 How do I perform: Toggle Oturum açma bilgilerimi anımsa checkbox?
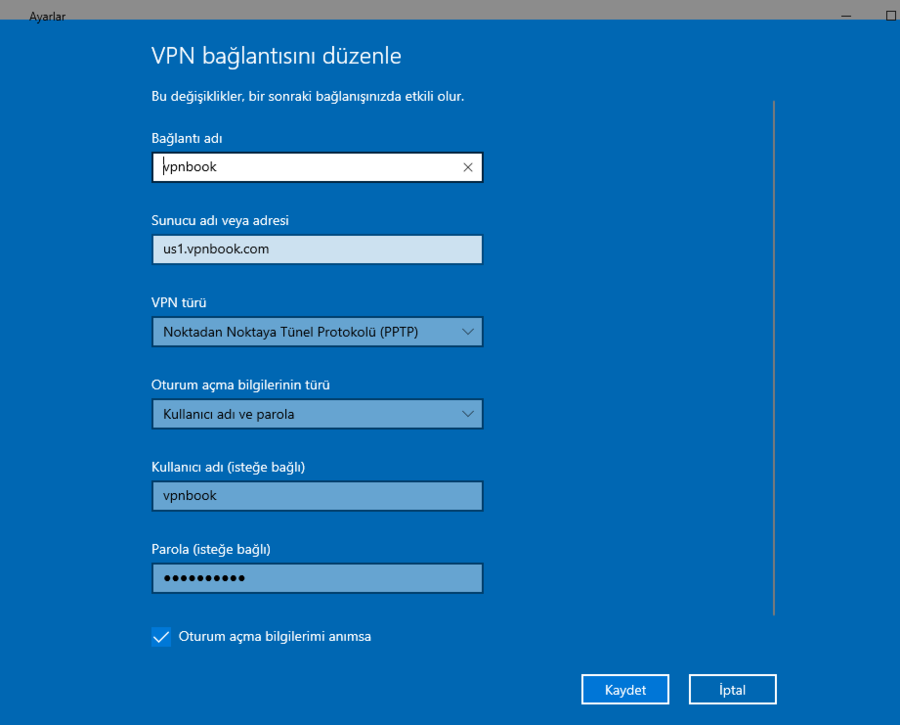pos(161,637)
